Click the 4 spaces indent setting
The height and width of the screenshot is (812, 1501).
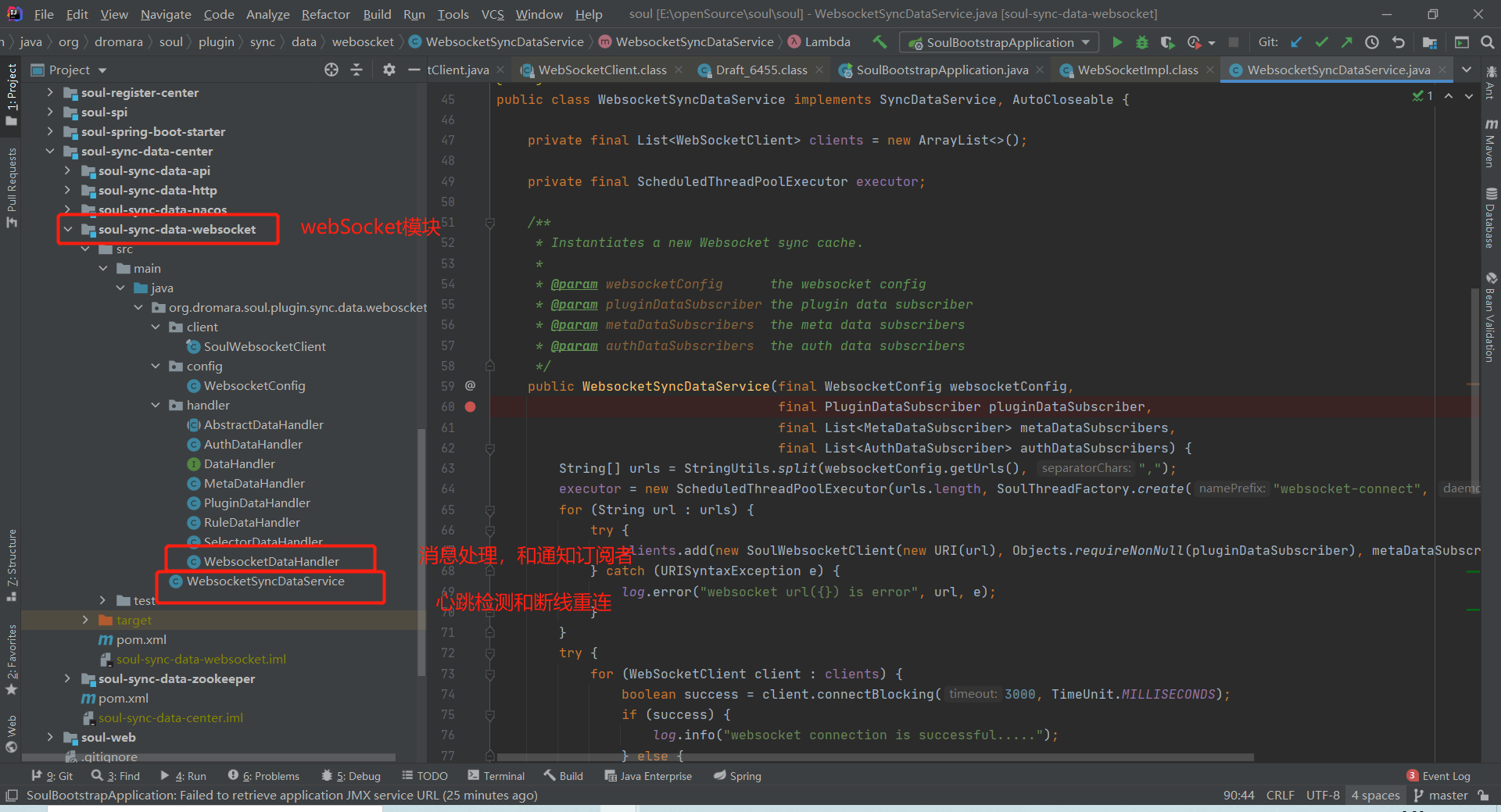1376,795
